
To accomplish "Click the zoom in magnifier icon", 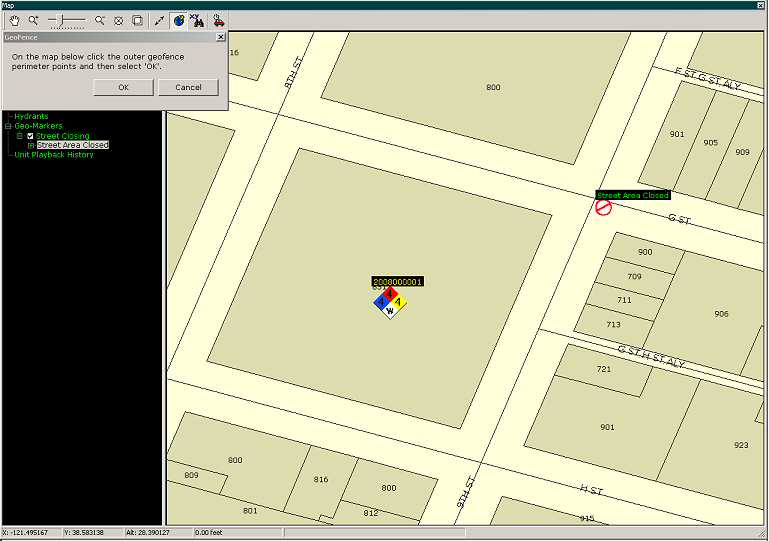I will (33, 20).
